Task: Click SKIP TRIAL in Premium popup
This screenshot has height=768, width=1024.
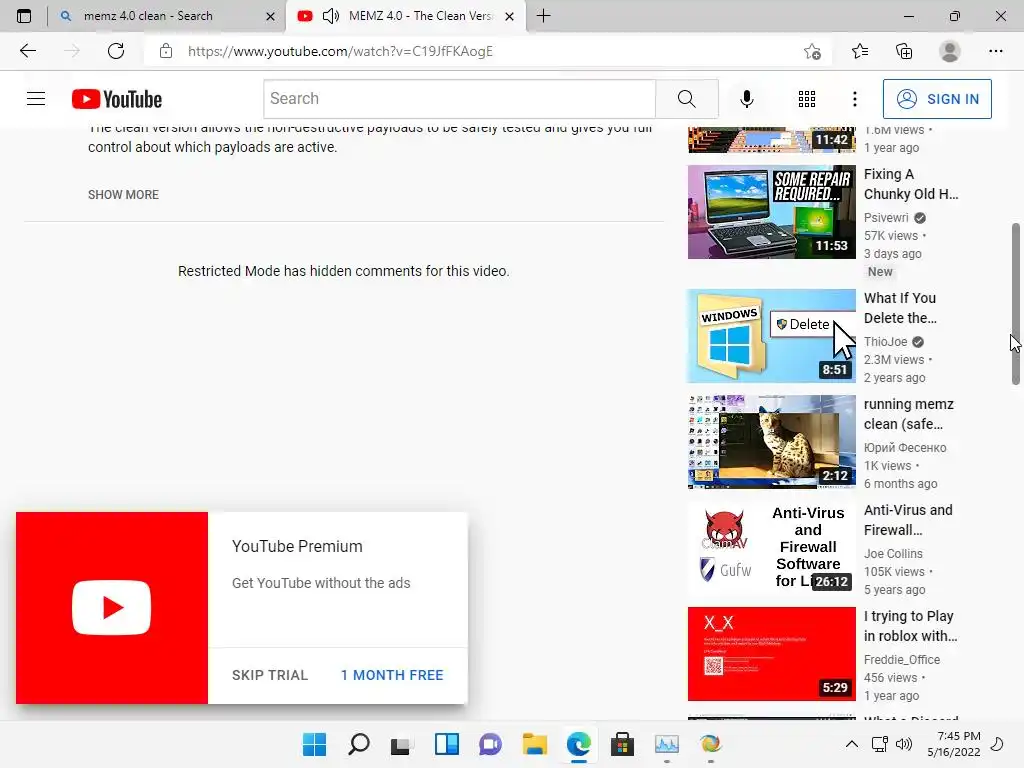Action: click(x=270, y=675)
